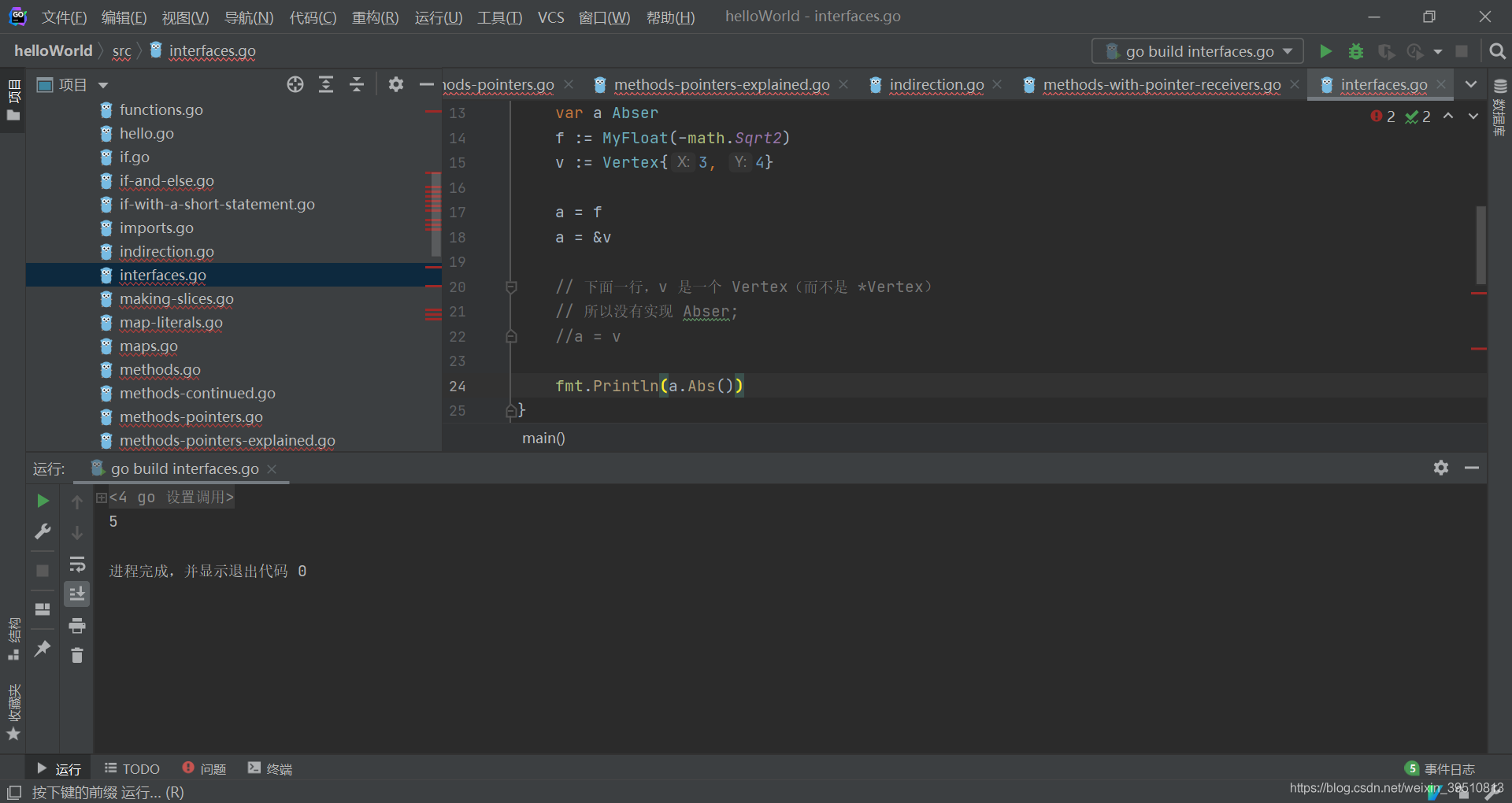Open hello.go in project tree
The height and width of the screenshot is (803, 1512).
point(146,133)
